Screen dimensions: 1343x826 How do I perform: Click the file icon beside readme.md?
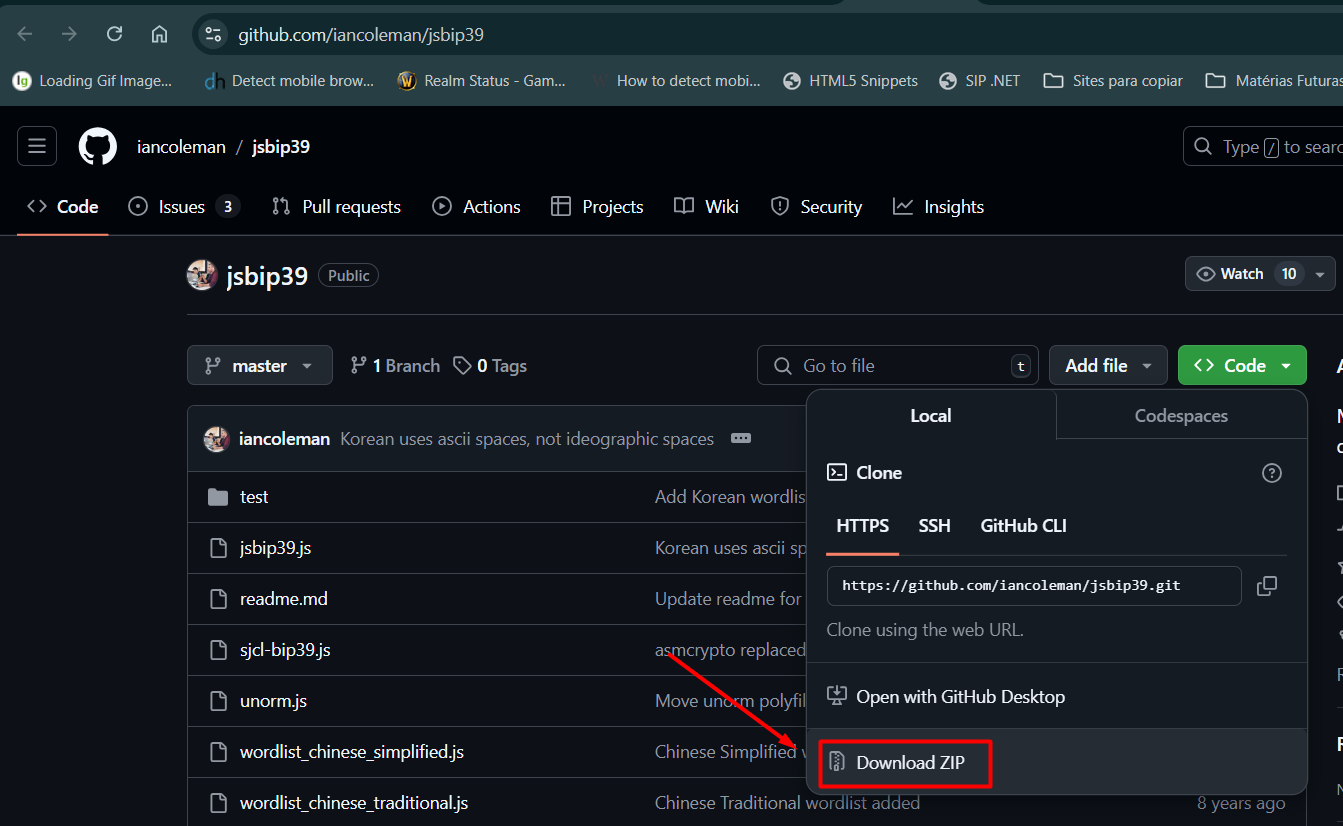point(218,599)
